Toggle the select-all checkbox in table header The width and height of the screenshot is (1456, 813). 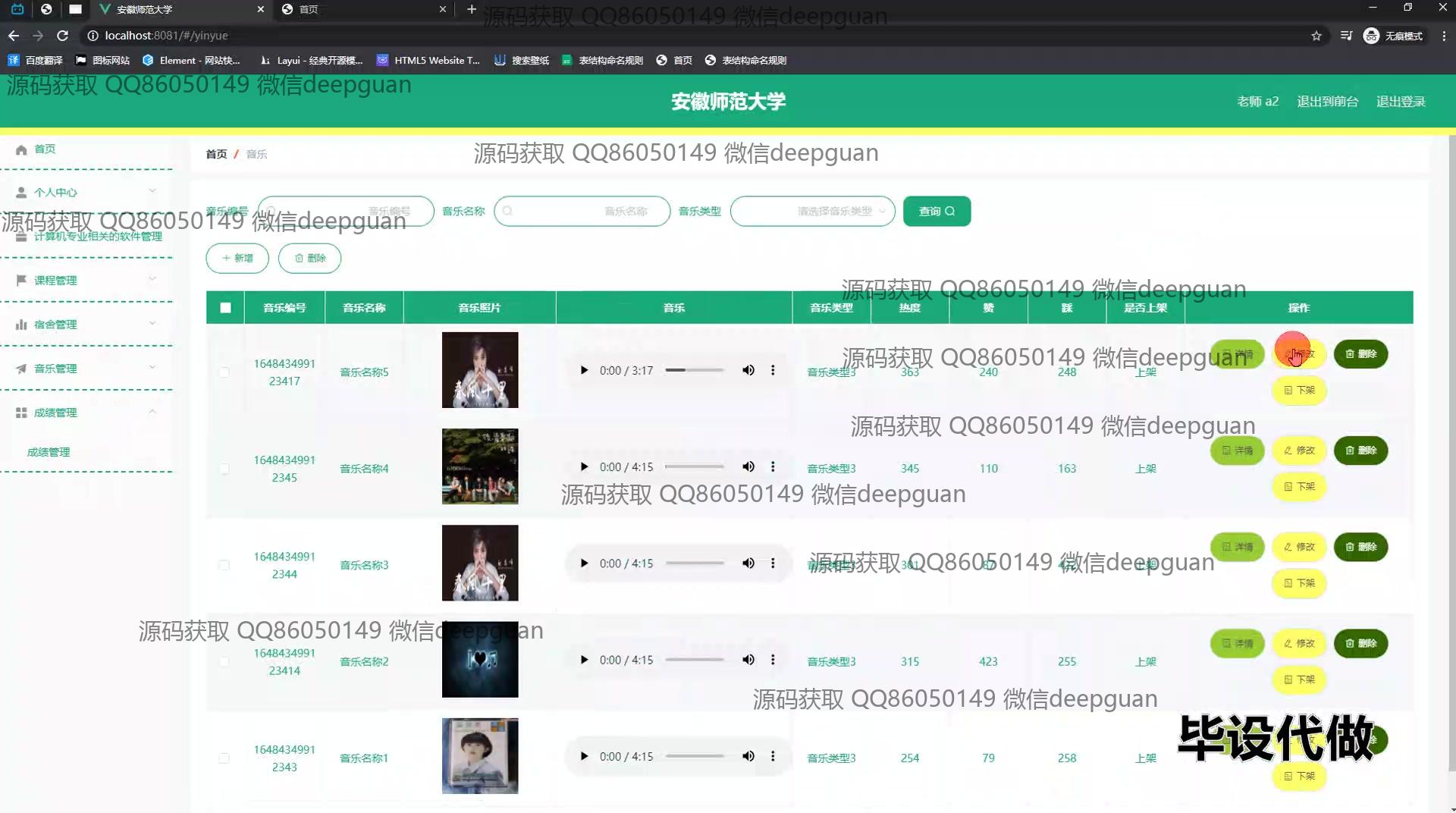pos(225,308)
